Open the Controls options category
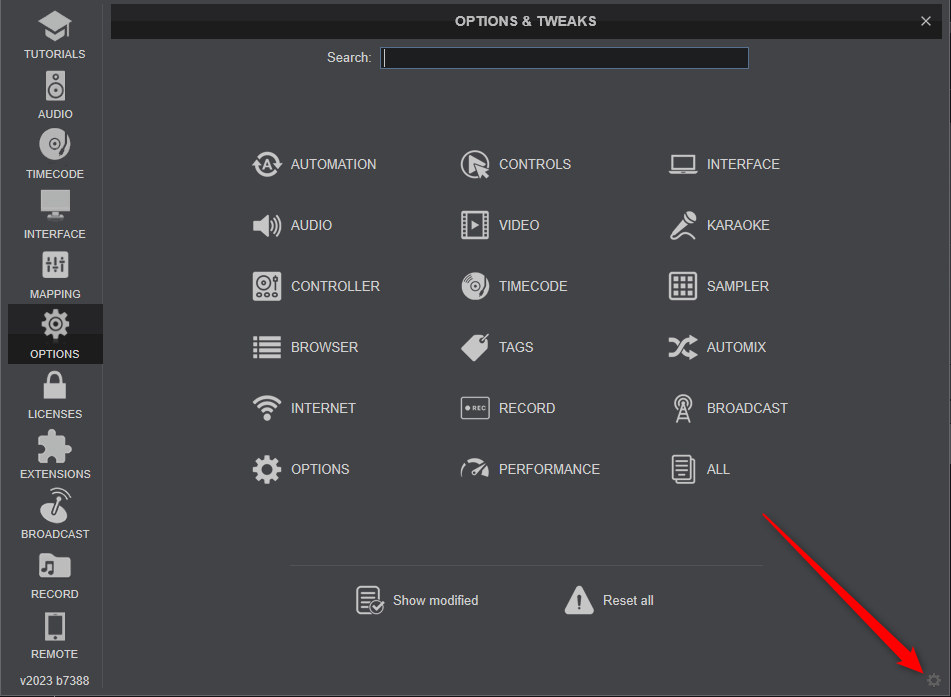 click(x=516, y=164)
